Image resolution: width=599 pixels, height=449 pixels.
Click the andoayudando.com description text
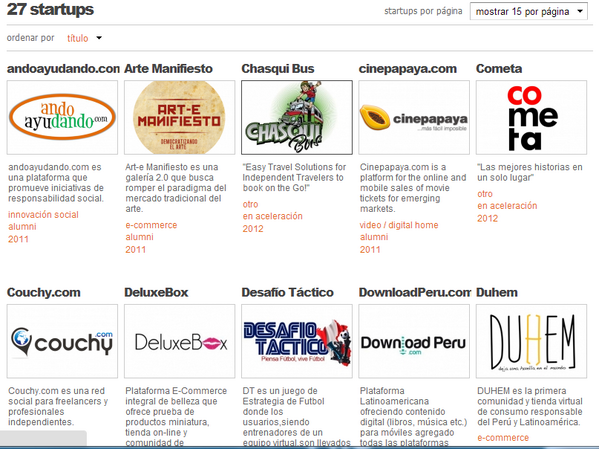(56, 183)
